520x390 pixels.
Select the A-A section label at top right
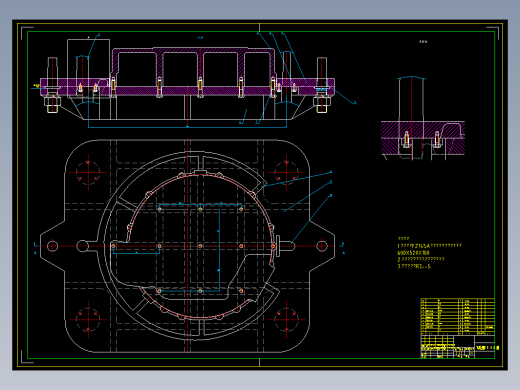click(x=423, y=42)
